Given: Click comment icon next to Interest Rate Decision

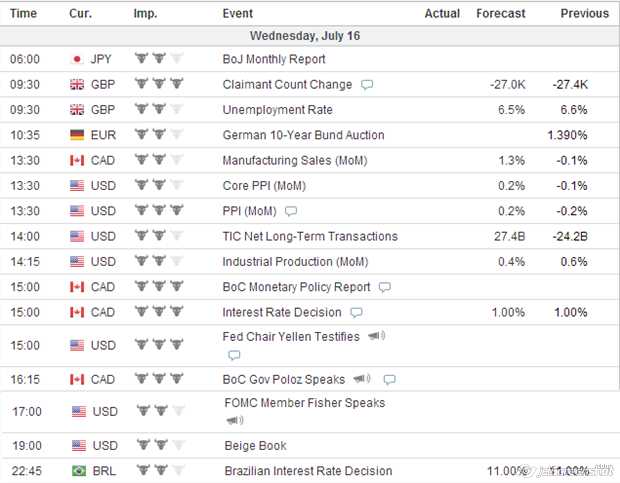Looking at the screenshot, I should click(356, 313).
